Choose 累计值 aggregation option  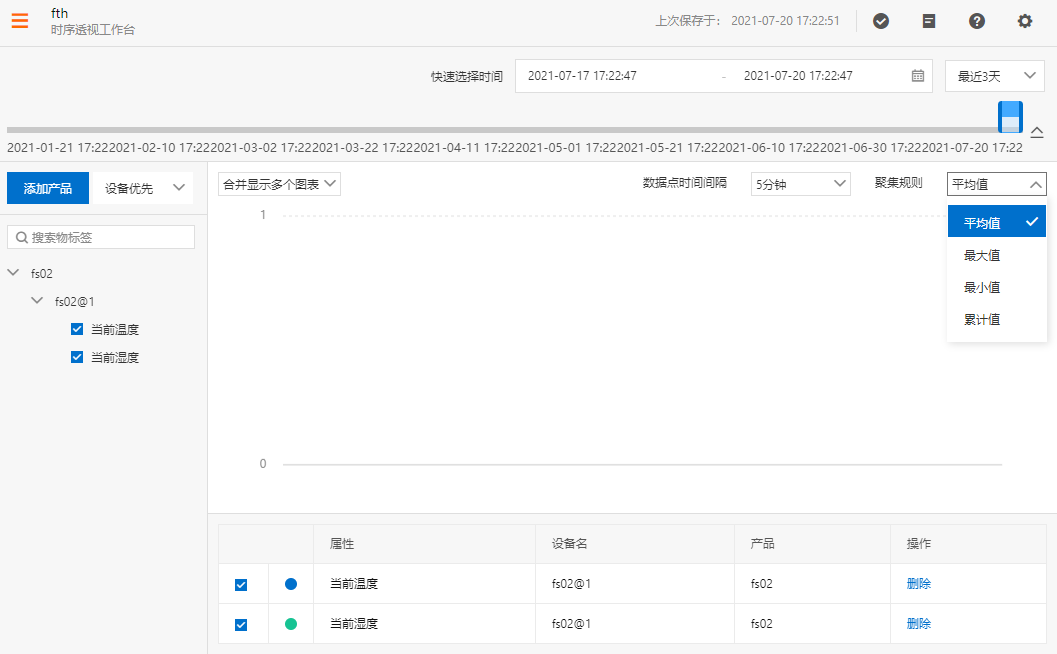pos(982,319)
